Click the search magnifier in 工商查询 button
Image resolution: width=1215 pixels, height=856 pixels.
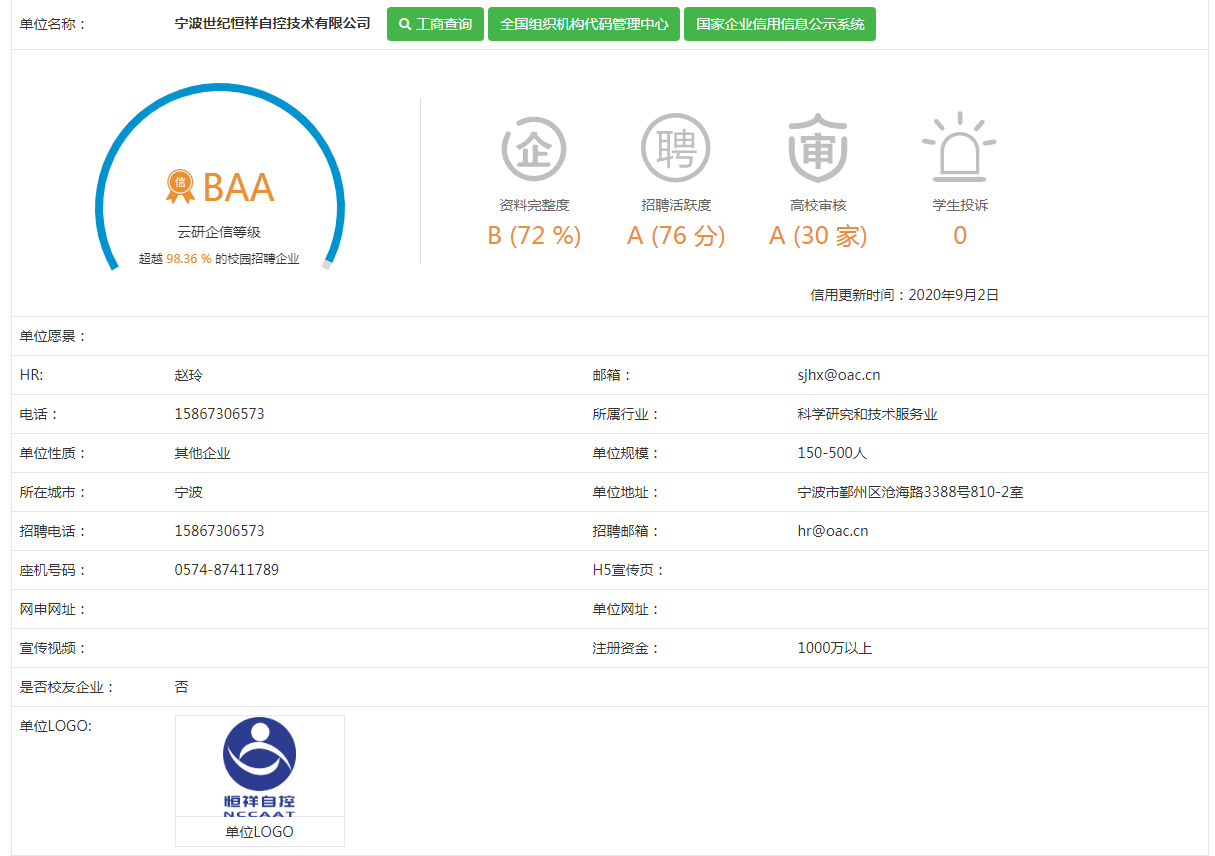pos(404,24)
